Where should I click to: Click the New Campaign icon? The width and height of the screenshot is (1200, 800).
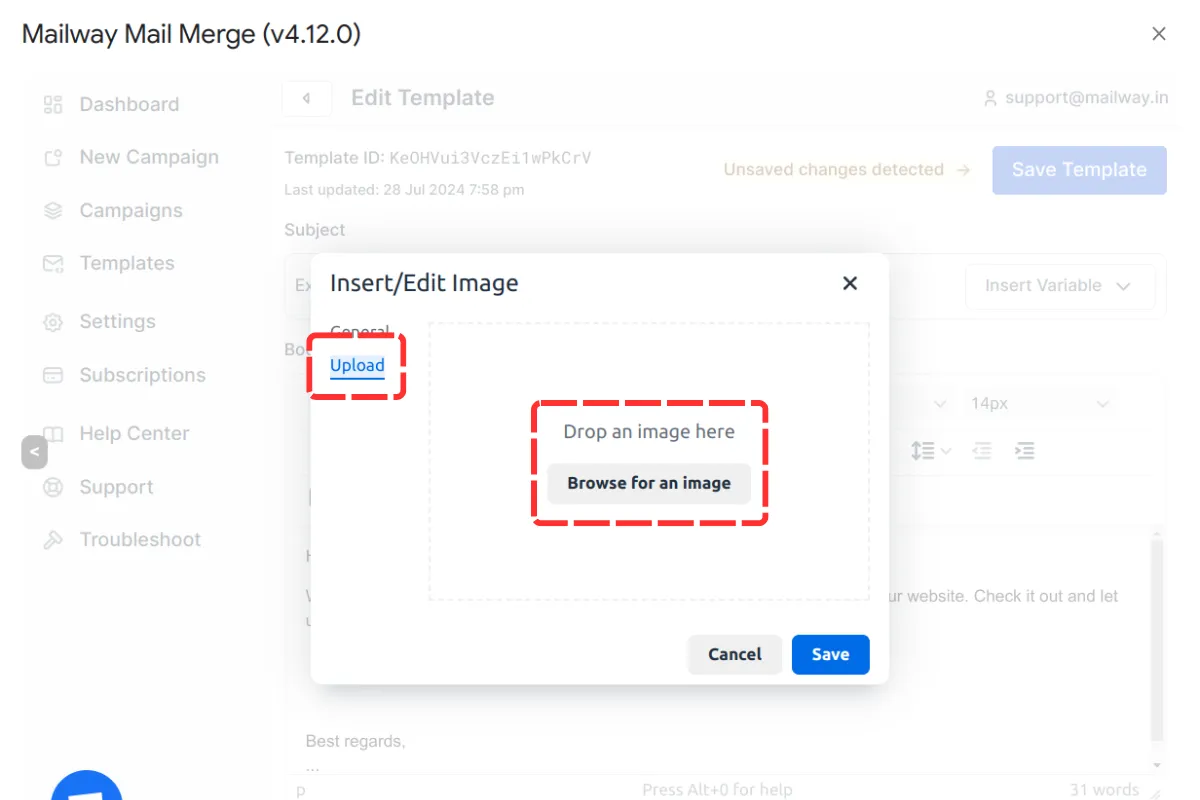pyautogui.click(x=52, y=157)
